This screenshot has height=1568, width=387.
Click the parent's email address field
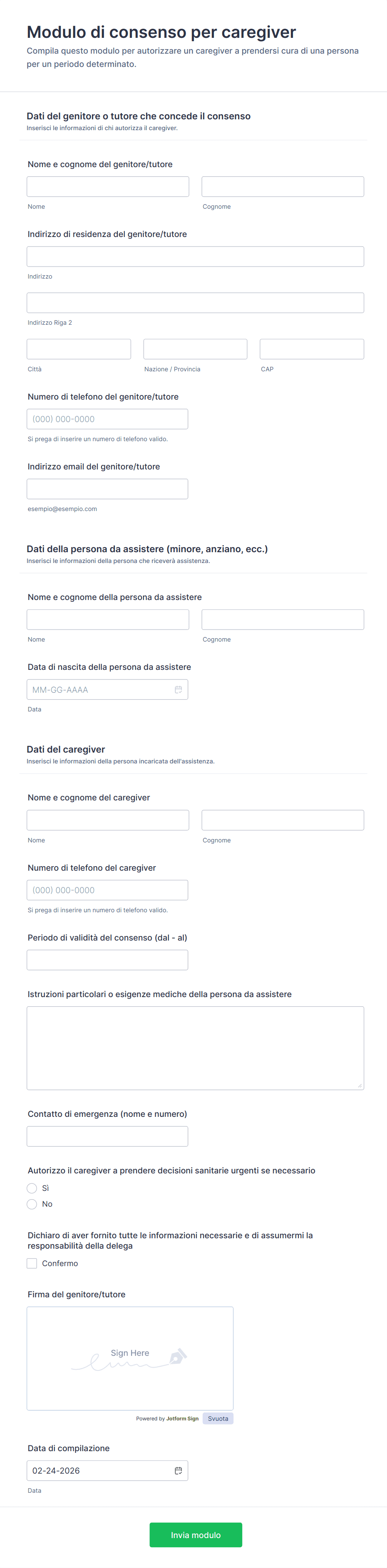click(x=107, y=489)
